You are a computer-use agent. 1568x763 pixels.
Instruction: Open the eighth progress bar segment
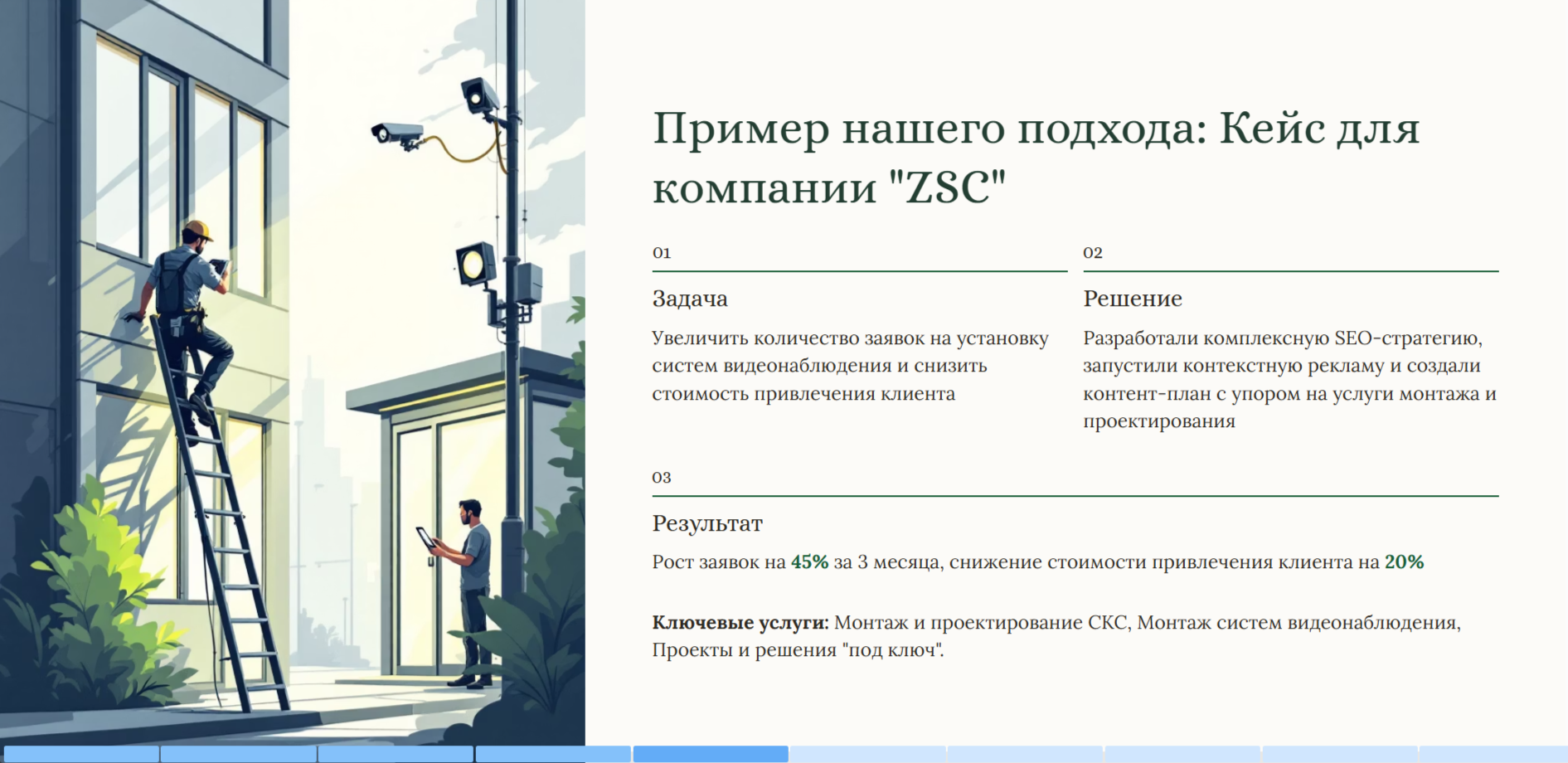[1183, 754]
